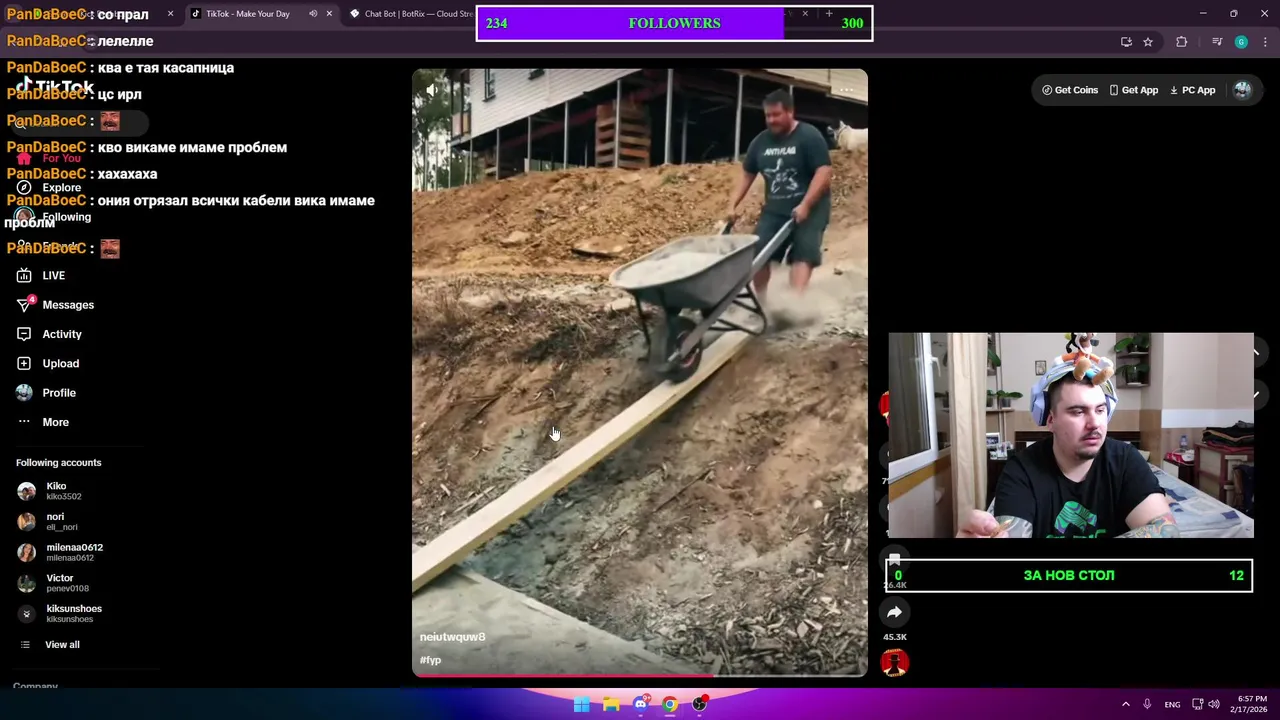Open Messages in the TikTok sidebar
The image size is (1280, 720).
55,305
